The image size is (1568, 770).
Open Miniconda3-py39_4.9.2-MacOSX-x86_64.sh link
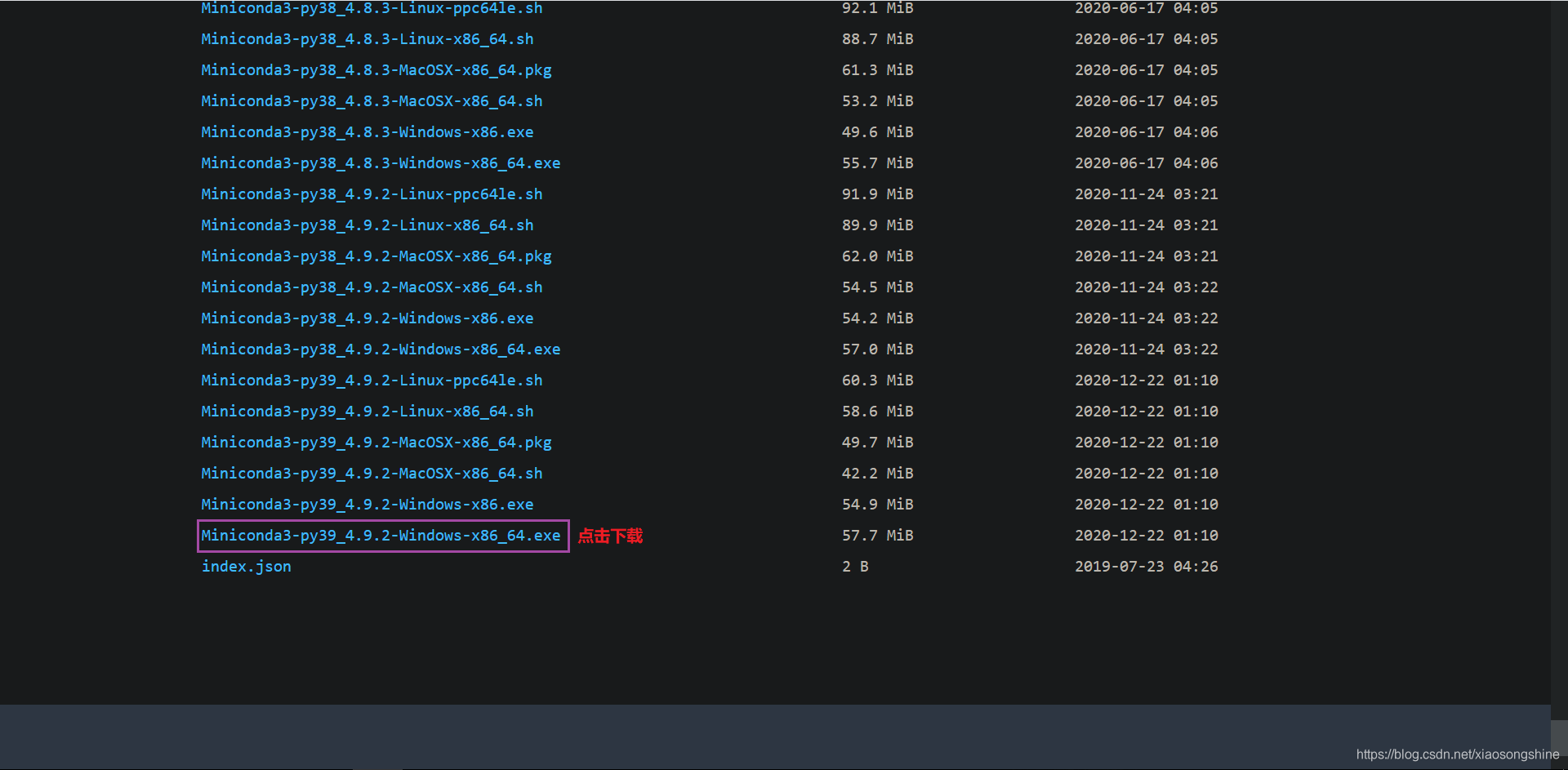tap(372, 474)
